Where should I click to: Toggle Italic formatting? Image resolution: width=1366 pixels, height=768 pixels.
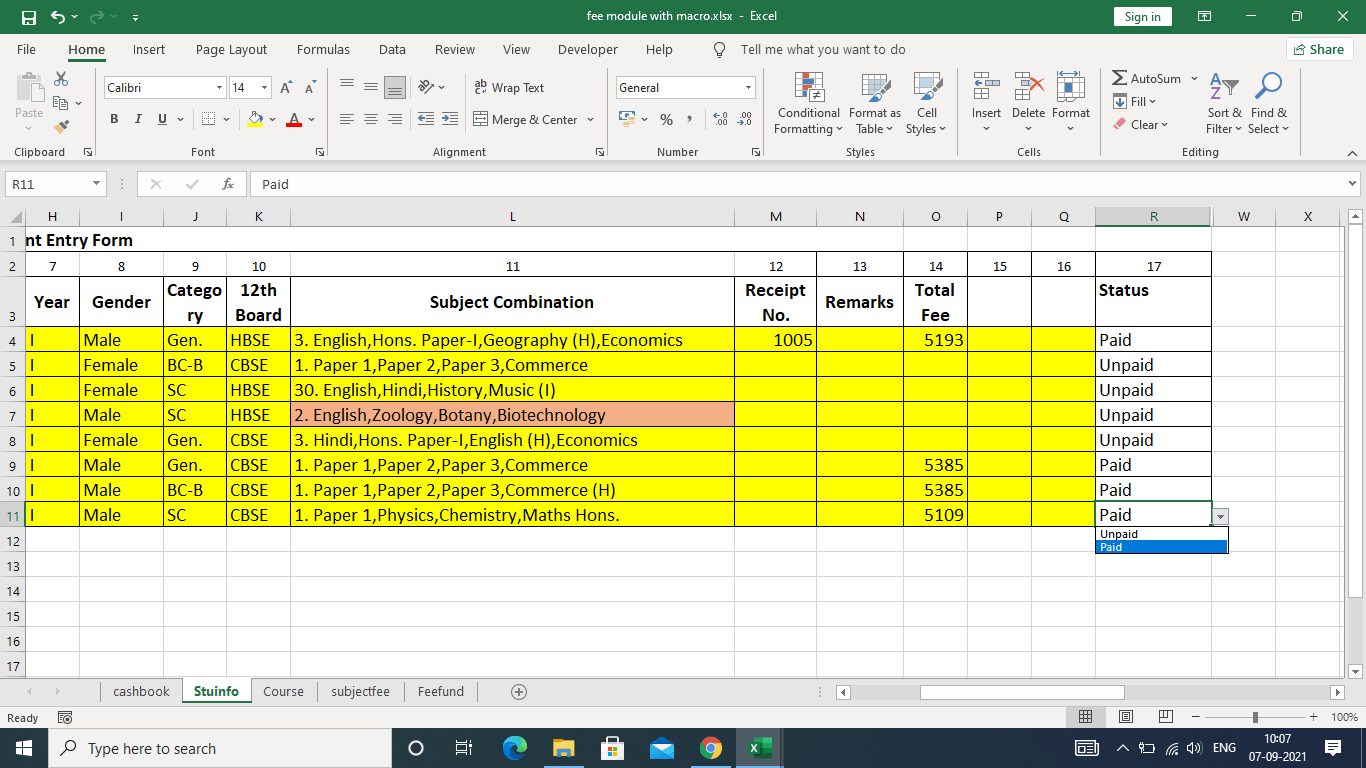pyautogui.click(x=138, y=119)
